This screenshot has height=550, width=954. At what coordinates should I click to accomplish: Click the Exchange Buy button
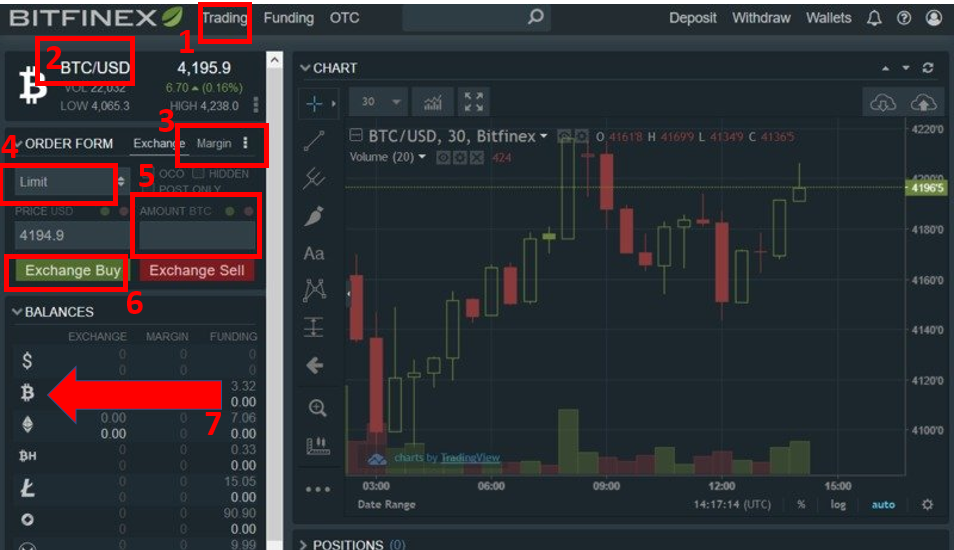pyautogui.click(x=72, y=271)
